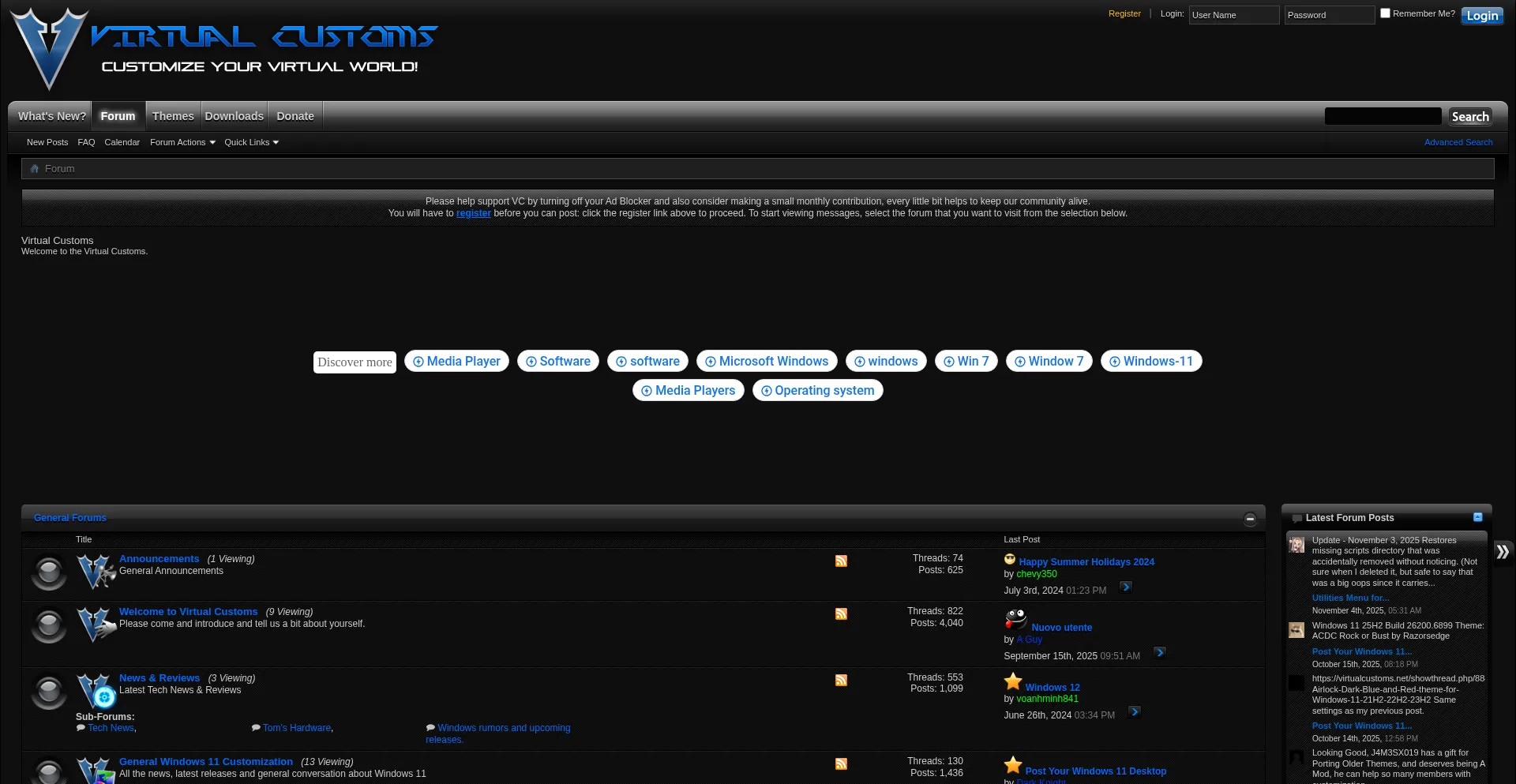Click the User Name input field
1516x784 pixels.
coord(1233,16)
